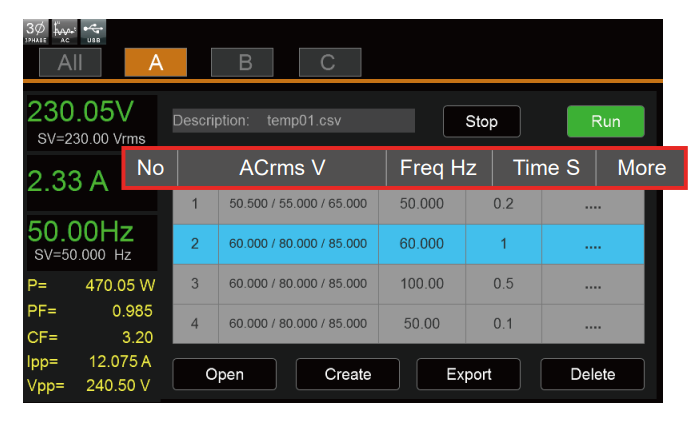
Task: Click the Open file button
Action: pos(224,374)
